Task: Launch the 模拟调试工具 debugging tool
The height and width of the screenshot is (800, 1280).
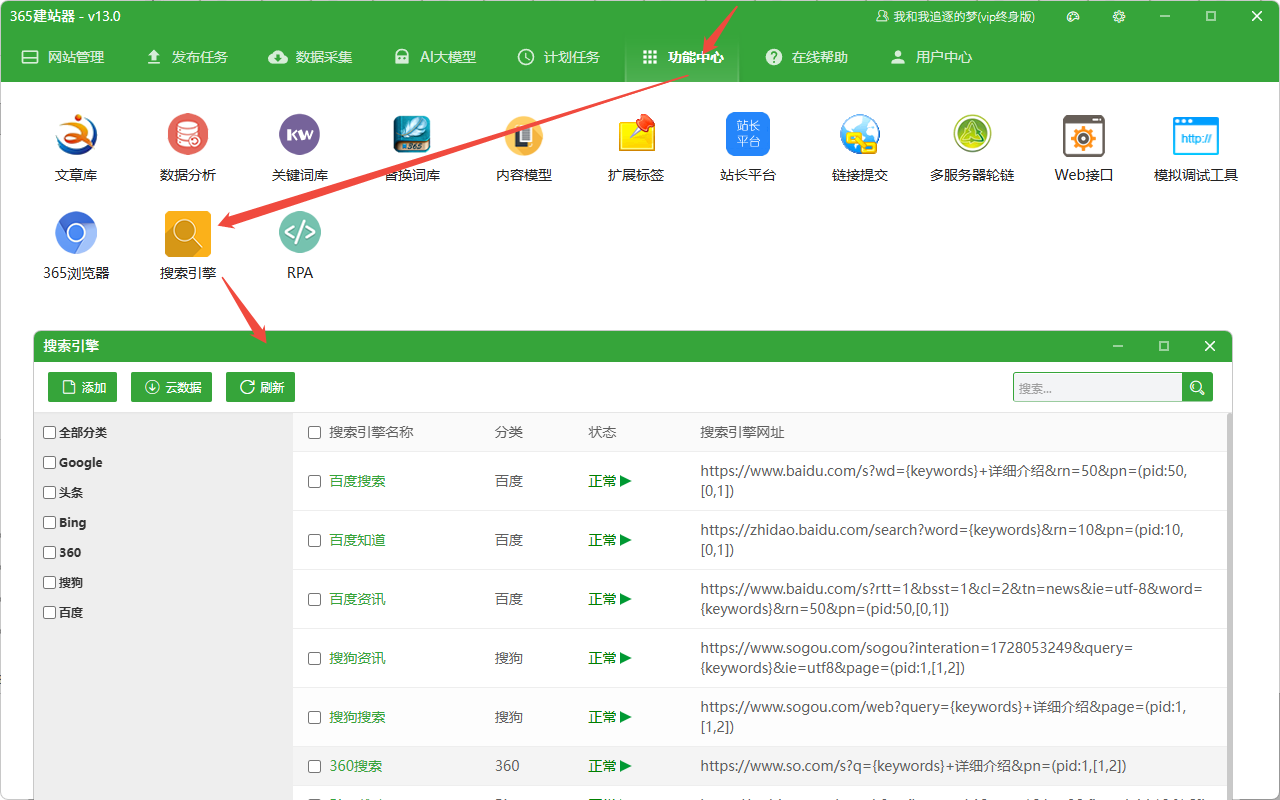Action: [1196, 148]
